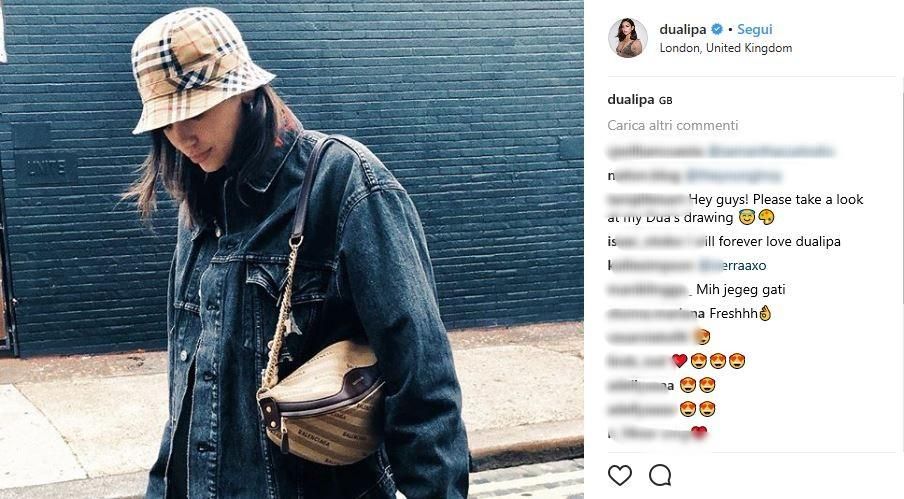Screen dimensions: 904x499
Task: Open the blue mention in the second comment
Action: click(x=732, y=175)
